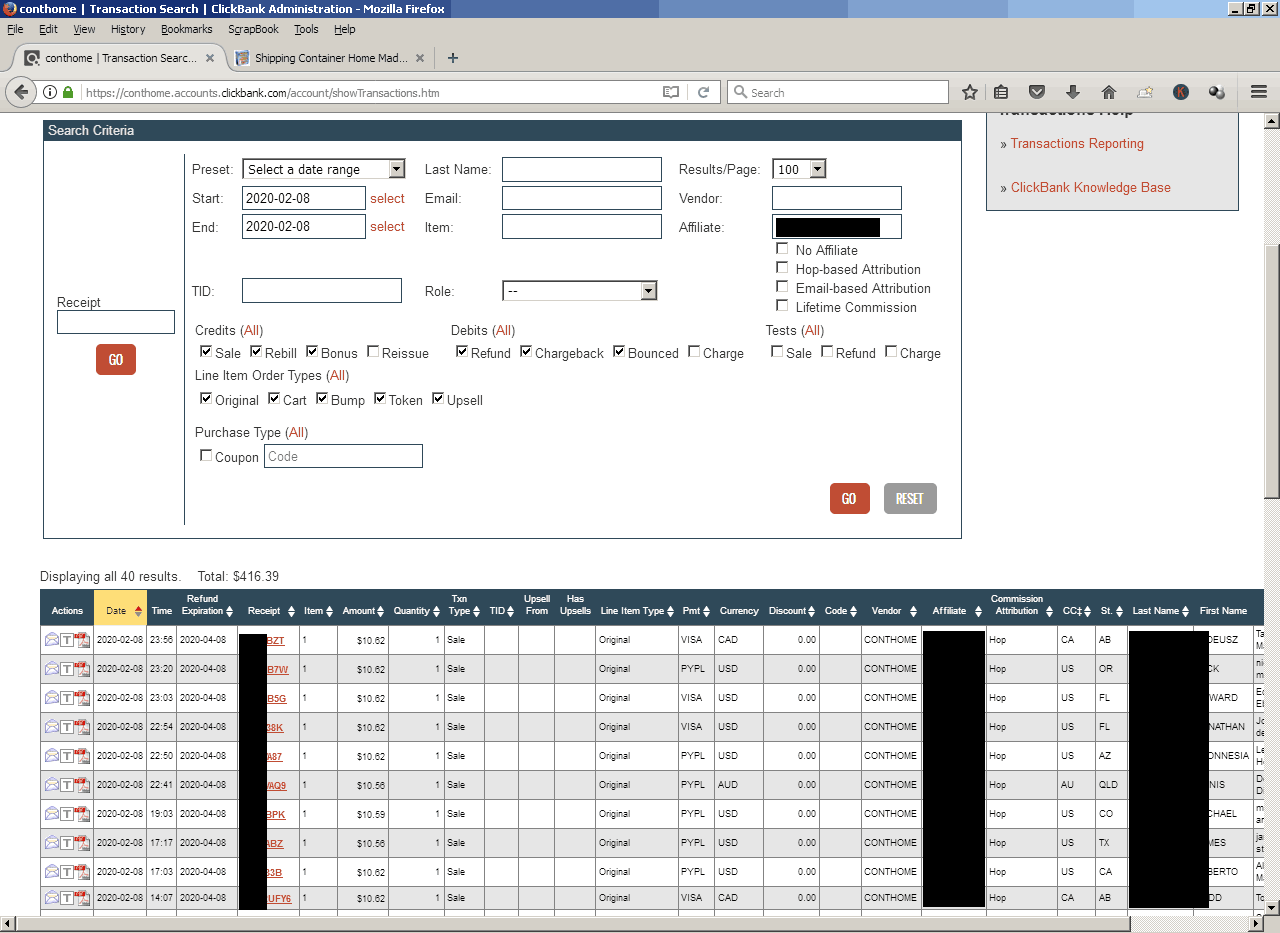Tick the Coupon purchase type checkbox

coord(206,456)
